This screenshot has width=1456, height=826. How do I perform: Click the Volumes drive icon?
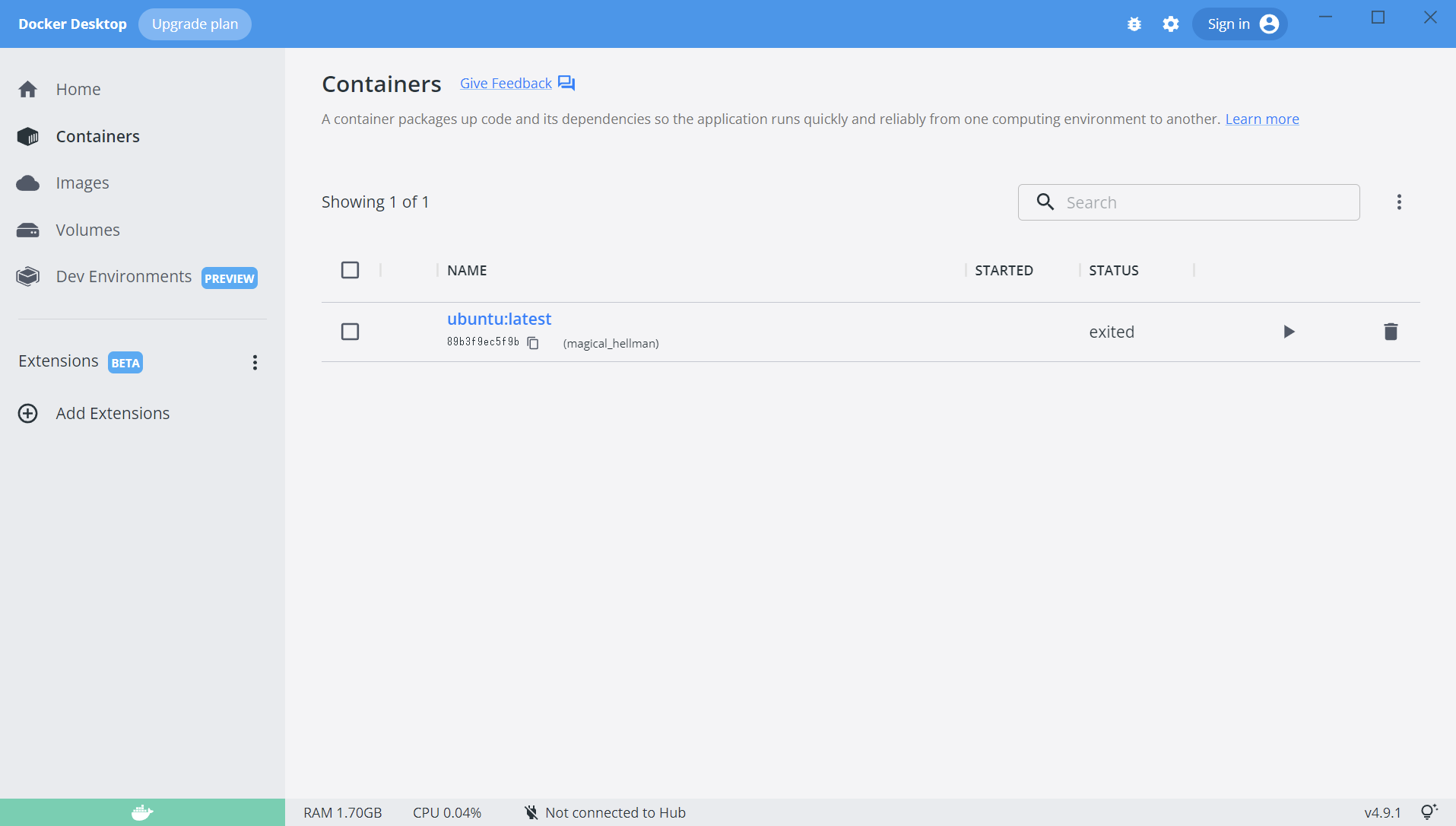(28, 230)
